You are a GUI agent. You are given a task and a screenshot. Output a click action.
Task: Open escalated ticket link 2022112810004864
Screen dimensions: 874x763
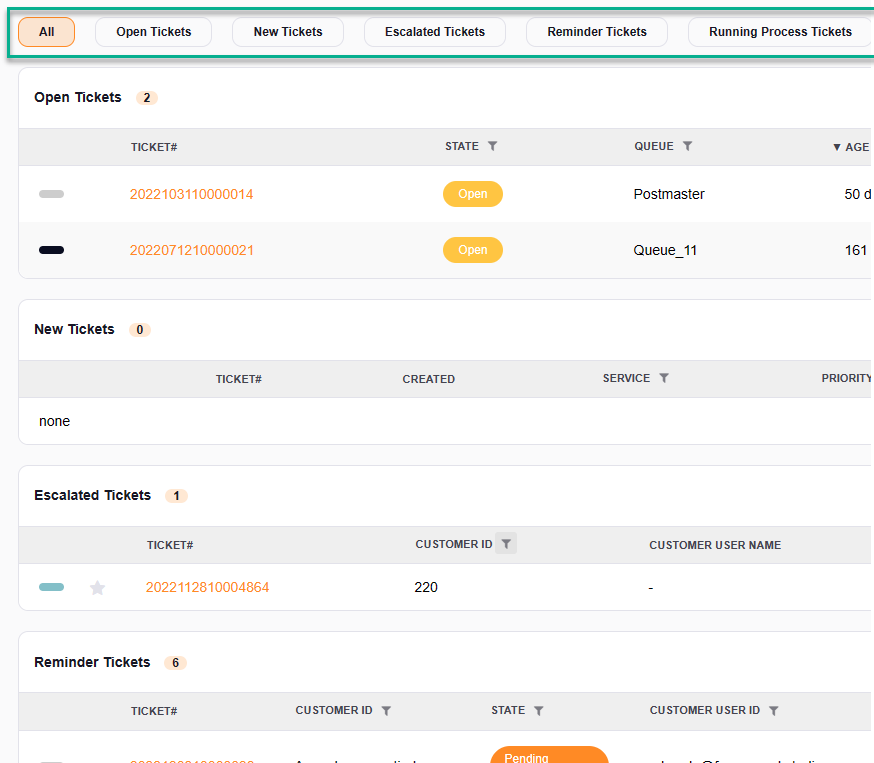pos(207,587)
